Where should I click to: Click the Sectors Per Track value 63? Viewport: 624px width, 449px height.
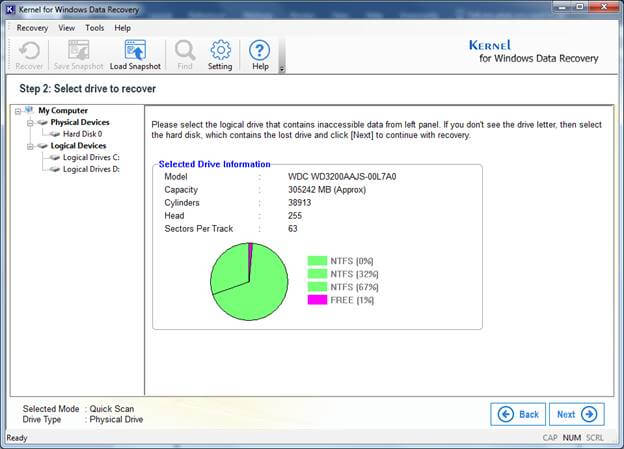[292, 228]
